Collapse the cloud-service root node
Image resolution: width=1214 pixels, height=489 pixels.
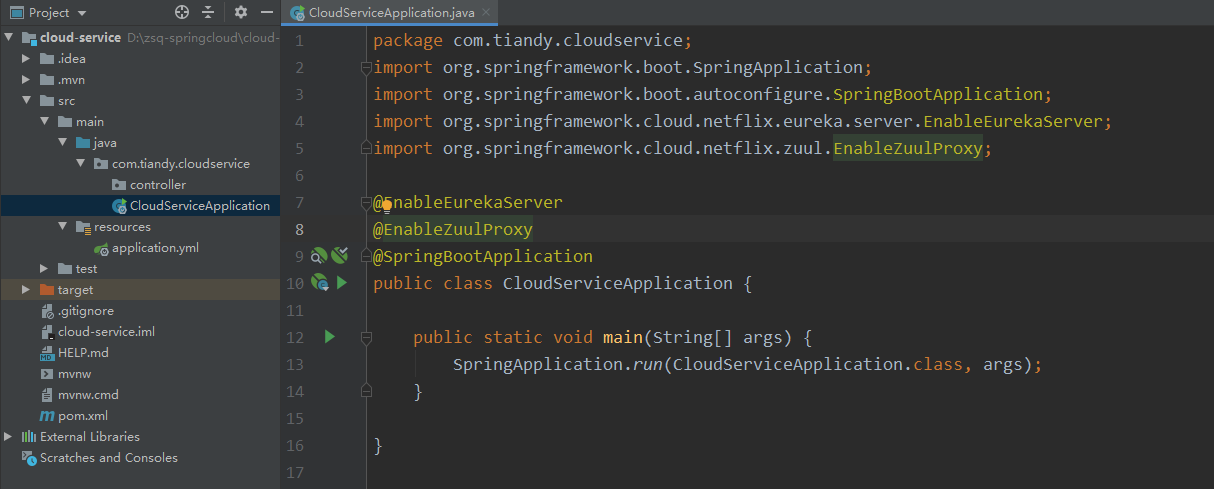pyautogui.click(x=10, y=38)
